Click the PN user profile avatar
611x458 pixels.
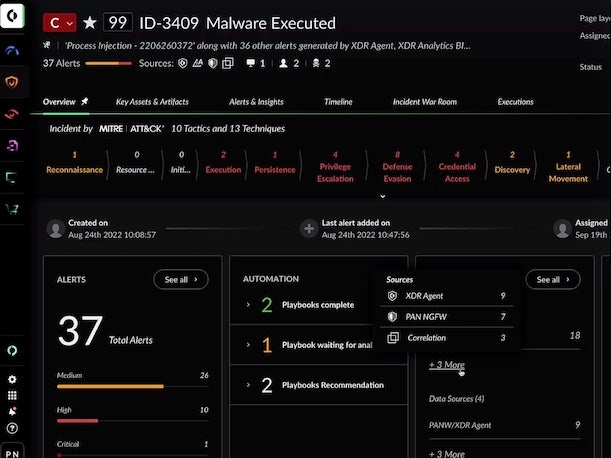click(12, 449)
